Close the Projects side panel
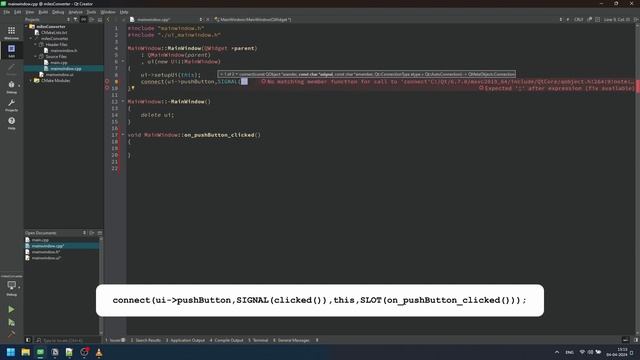The height and width of the screenshot is (360, 640). click(x=100, y=20)
